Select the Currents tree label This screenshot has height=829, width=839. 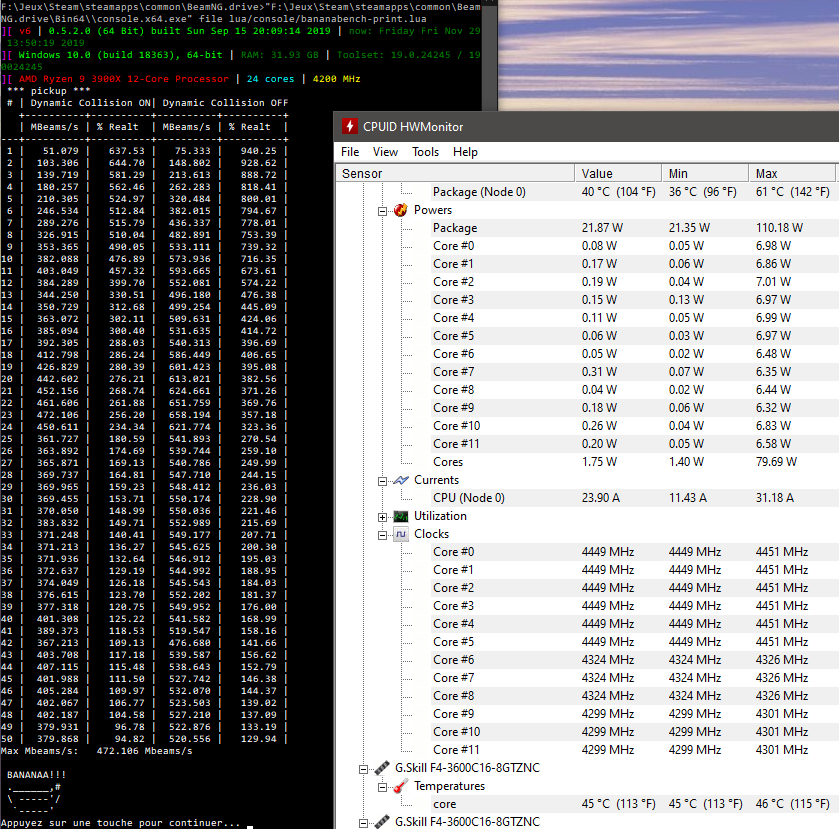[437, 480]
